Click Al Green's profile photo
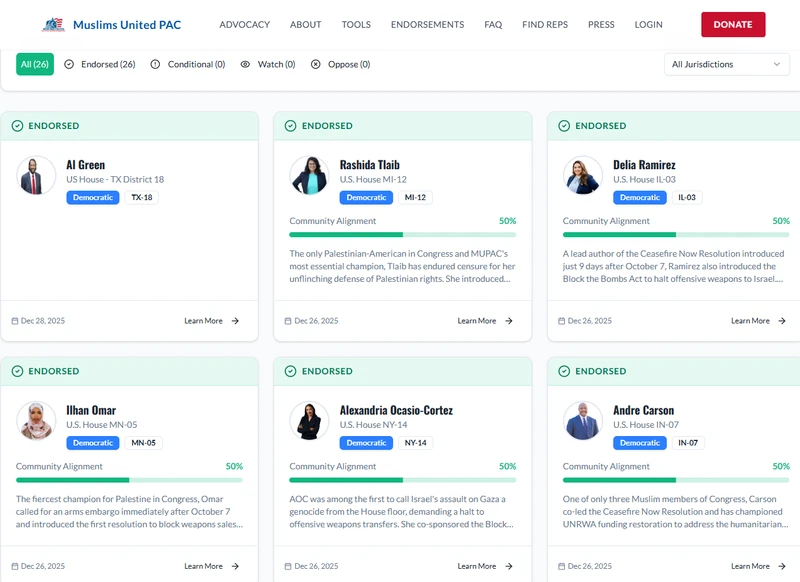Image resolution: width=800 pixels, height=582 pixels. pos(36,175)
